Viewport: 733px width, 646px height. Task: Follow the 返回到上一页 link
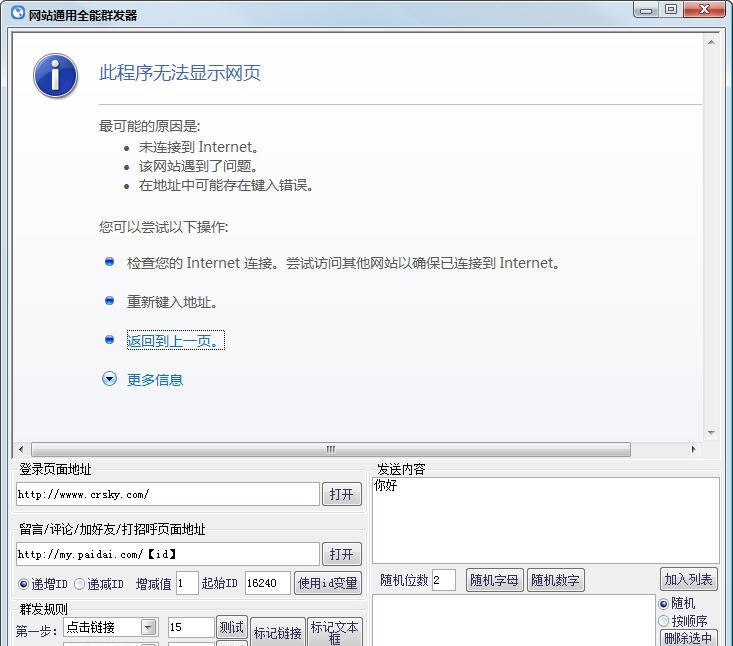point(176,340)
